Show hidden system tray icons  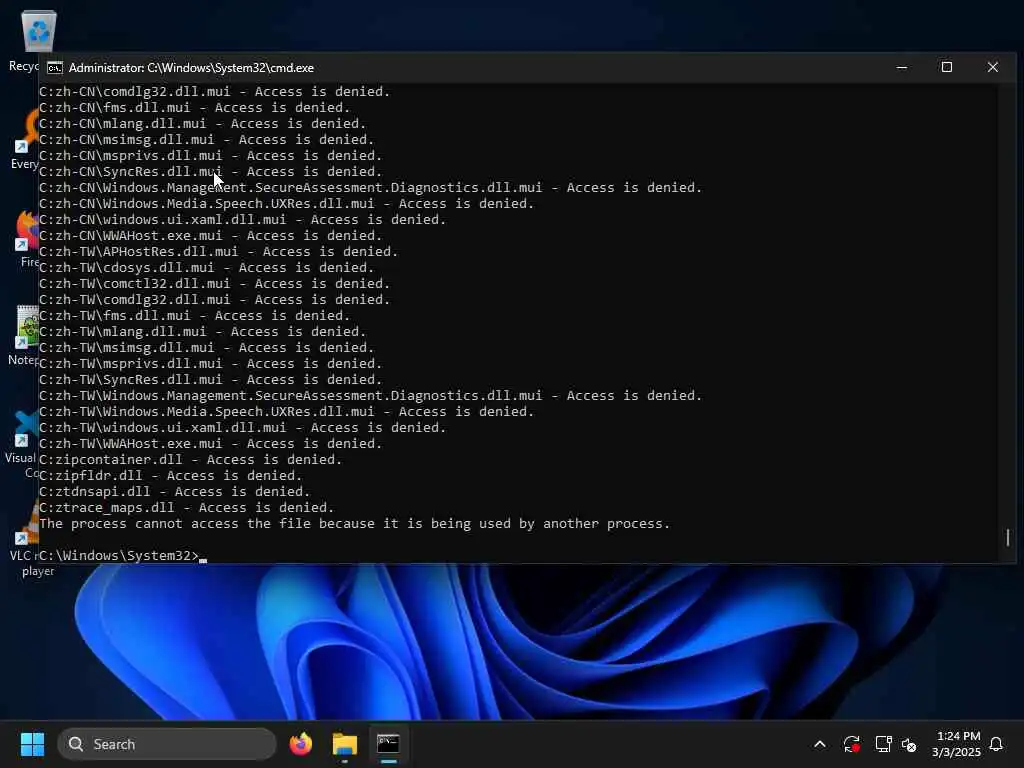tap(820, 744)
